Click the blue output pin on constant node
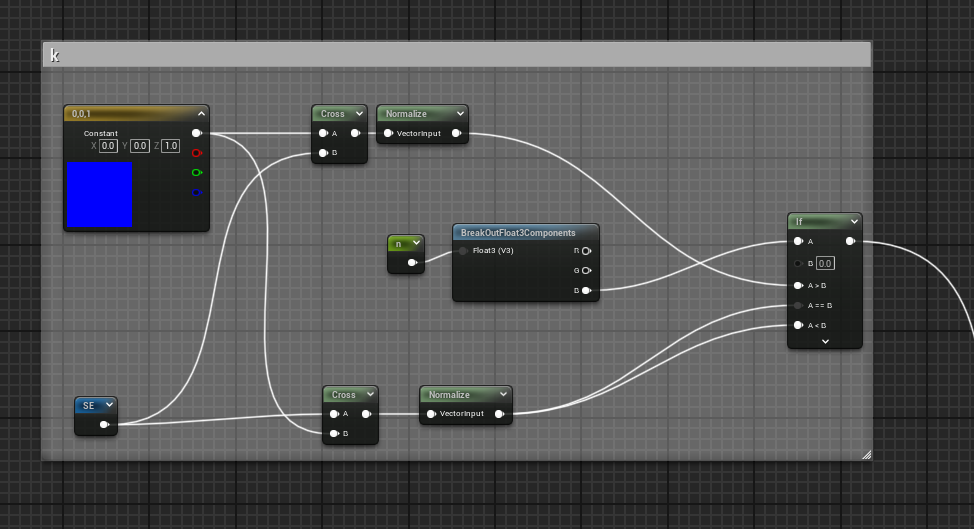The height and width of the screenshot is (529, 974). point(196,192)
